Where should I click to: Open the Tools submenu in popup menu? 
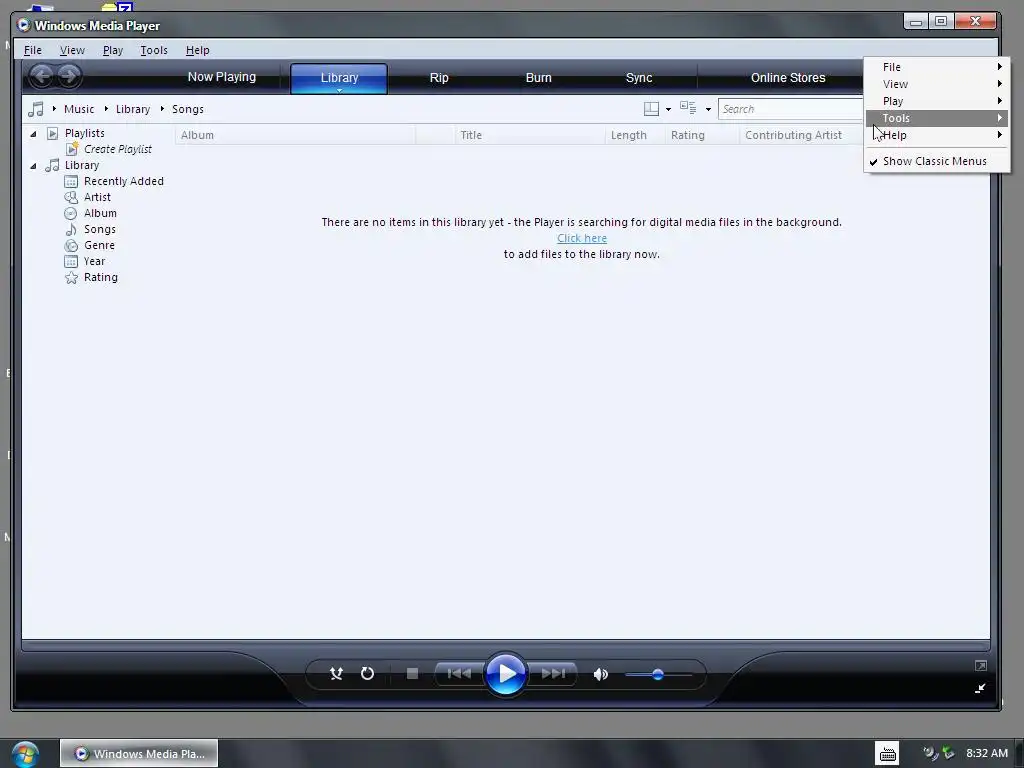[x=936, y=118]
